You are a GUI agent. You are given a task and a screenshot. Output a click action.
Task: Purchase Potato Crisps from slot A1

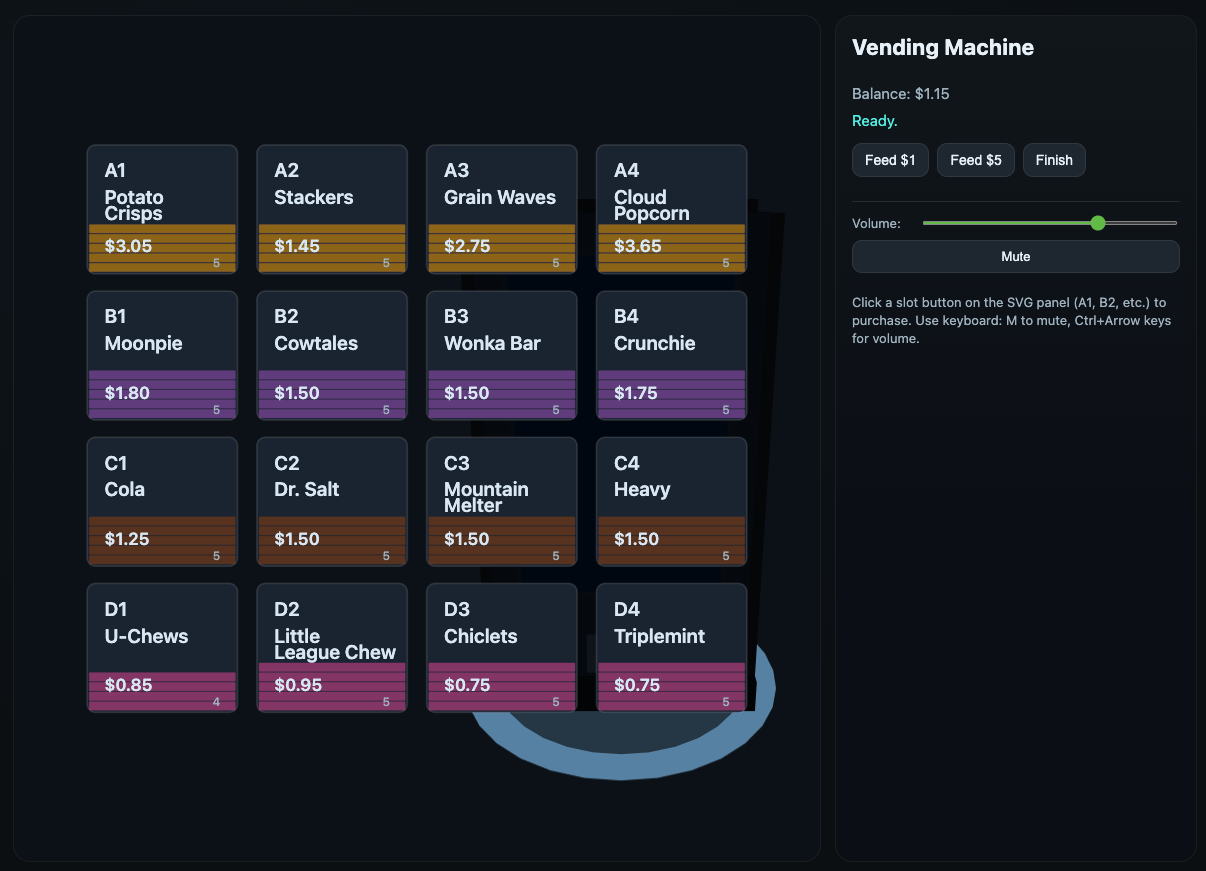pos(162,208)
